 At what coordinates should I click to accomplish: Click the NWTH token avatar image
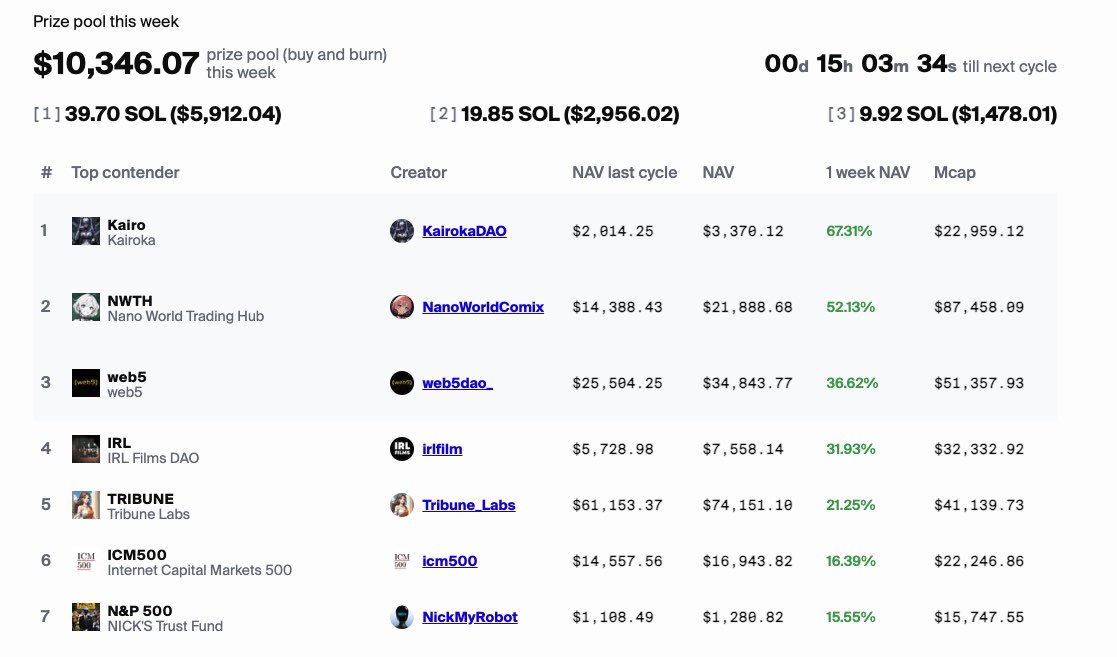pos(85,307)
